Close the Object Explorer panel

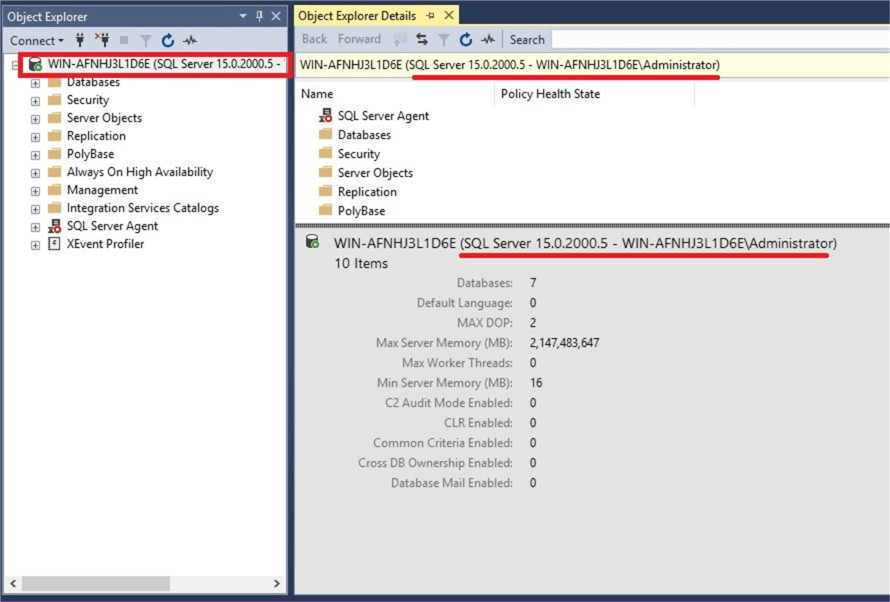click(276, 16)
